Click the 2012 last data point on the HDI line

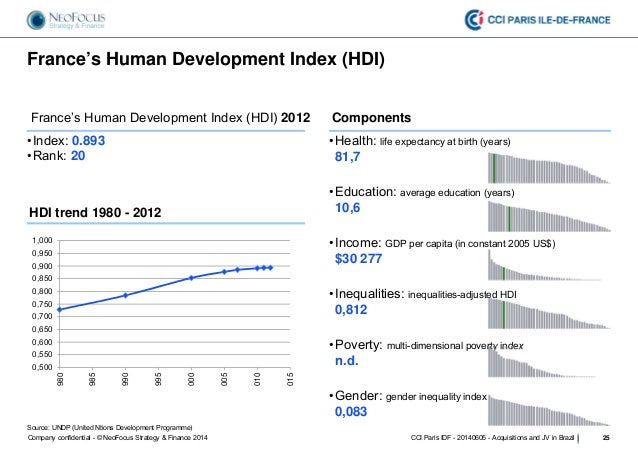[x=271, y=268]
